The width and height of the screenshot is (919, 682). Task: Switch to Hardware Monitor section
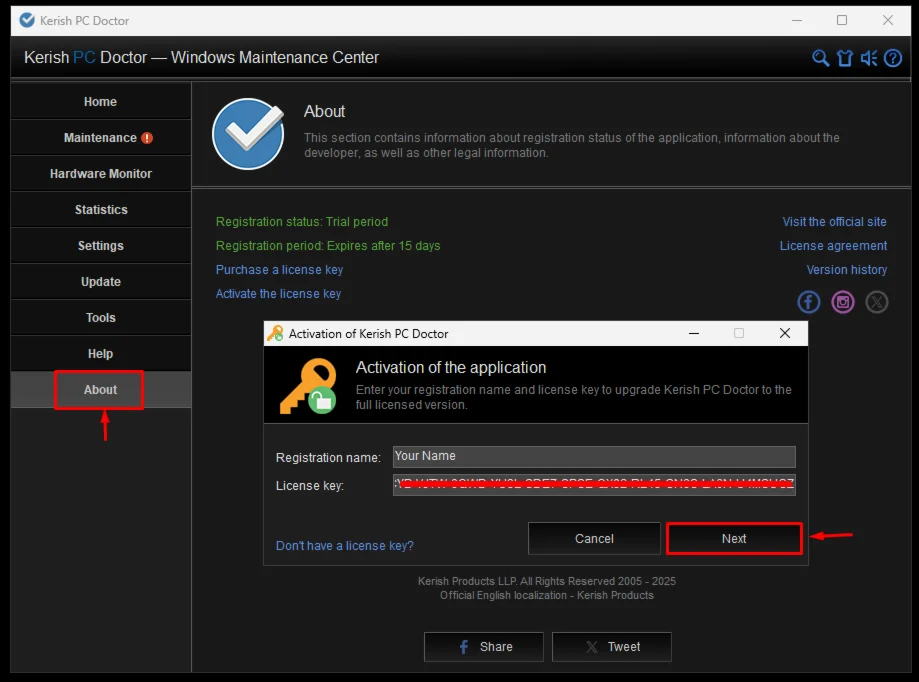(100, 174)
